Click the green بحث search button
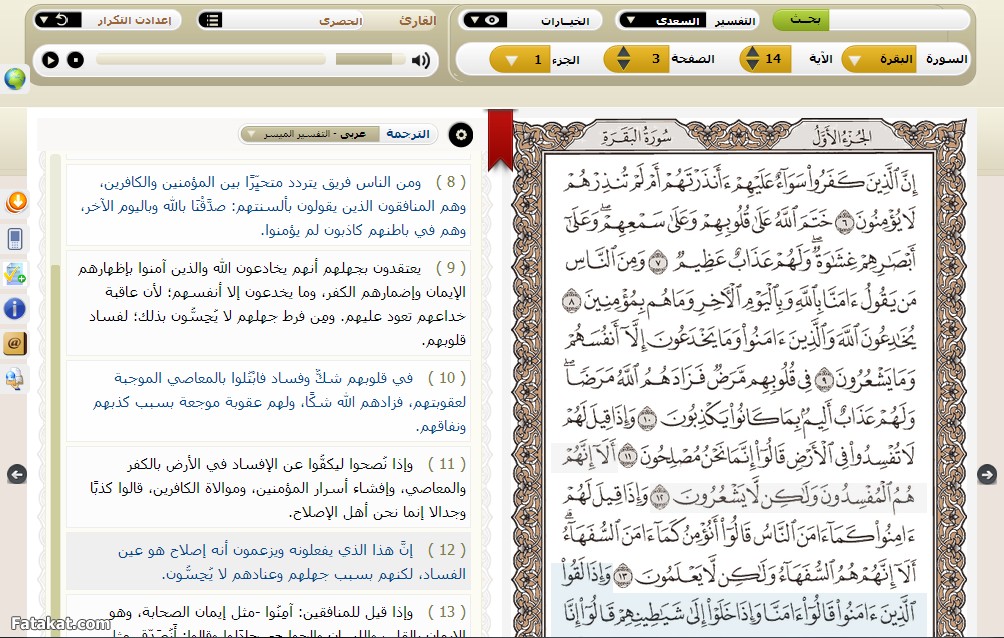 (800, 21)
